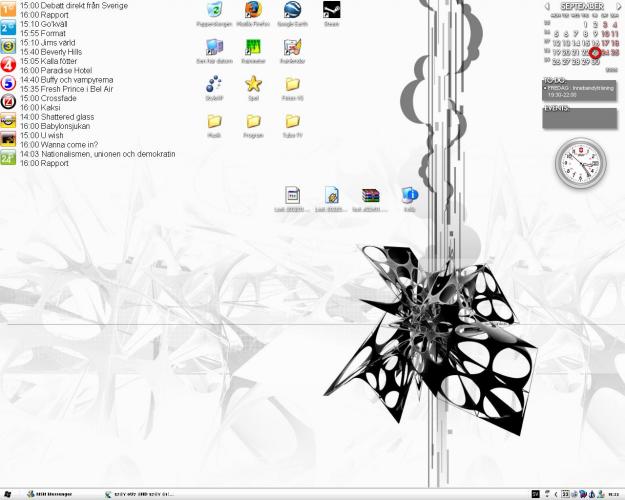Open the Papperskorgen recycle bin

[213, 12]
